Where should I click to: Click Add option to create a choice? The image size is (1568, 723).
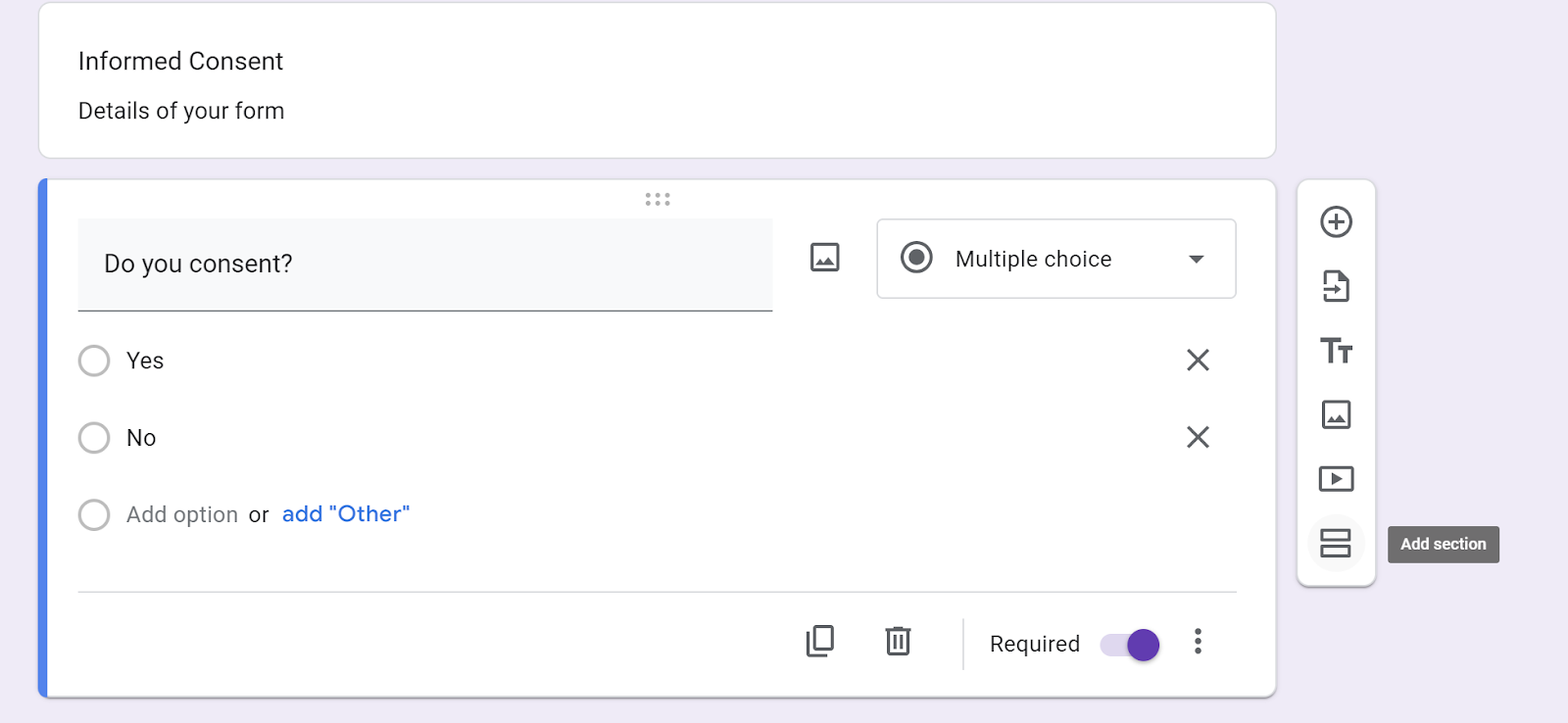(182, 514)
